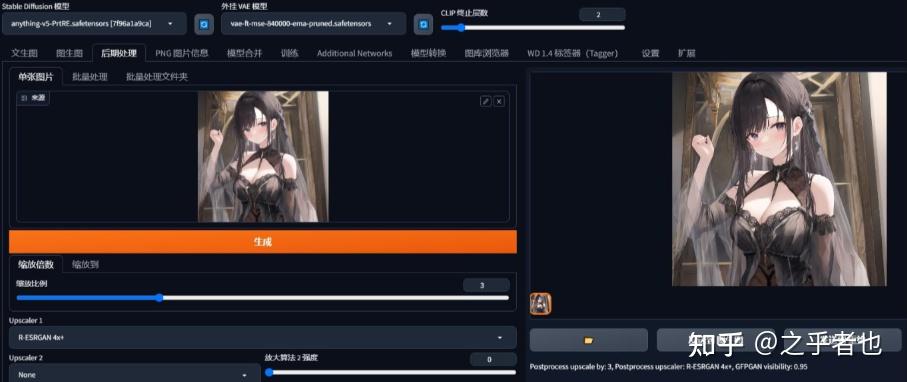Select the 缩放到 tab
The image size is (907, 382).
point(86,265)
